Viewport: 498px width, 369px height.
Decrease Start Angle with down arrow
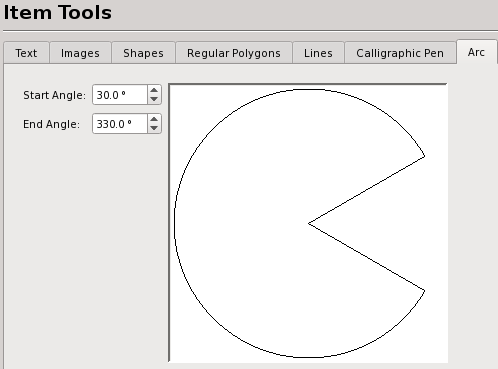154,99
